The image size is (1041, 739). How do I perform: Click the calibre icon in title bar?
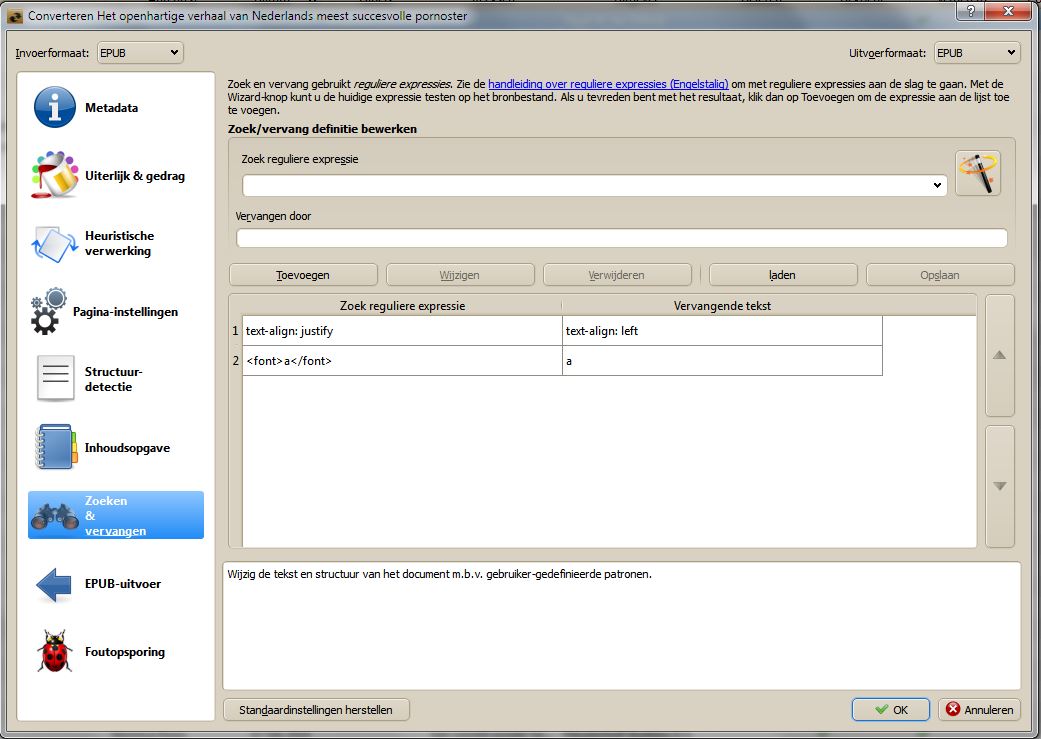click(15, 15)
